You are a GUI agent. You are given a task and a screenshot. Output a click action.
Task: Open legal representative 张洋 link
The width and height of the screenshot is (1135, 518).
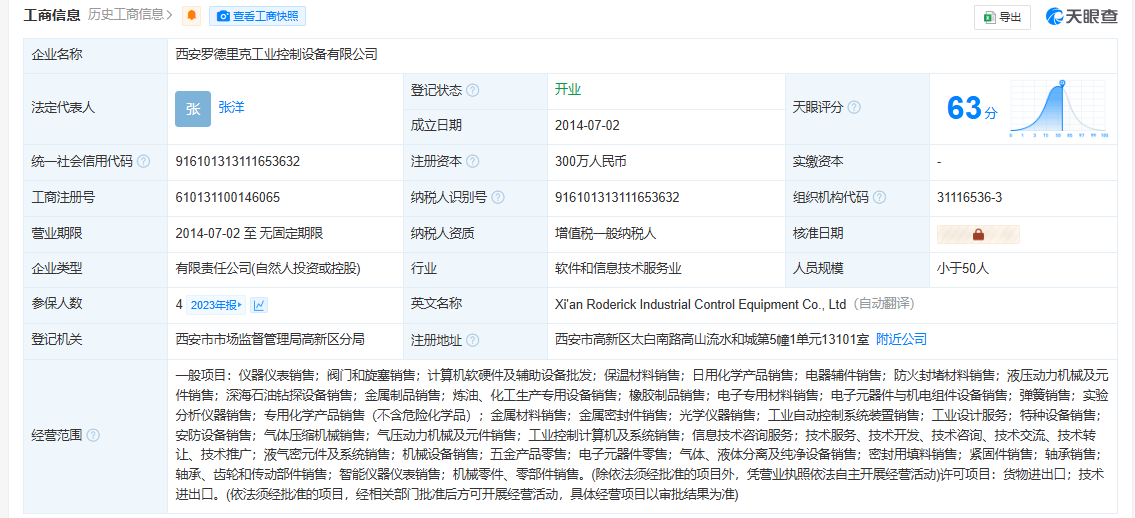pos(231,107)
